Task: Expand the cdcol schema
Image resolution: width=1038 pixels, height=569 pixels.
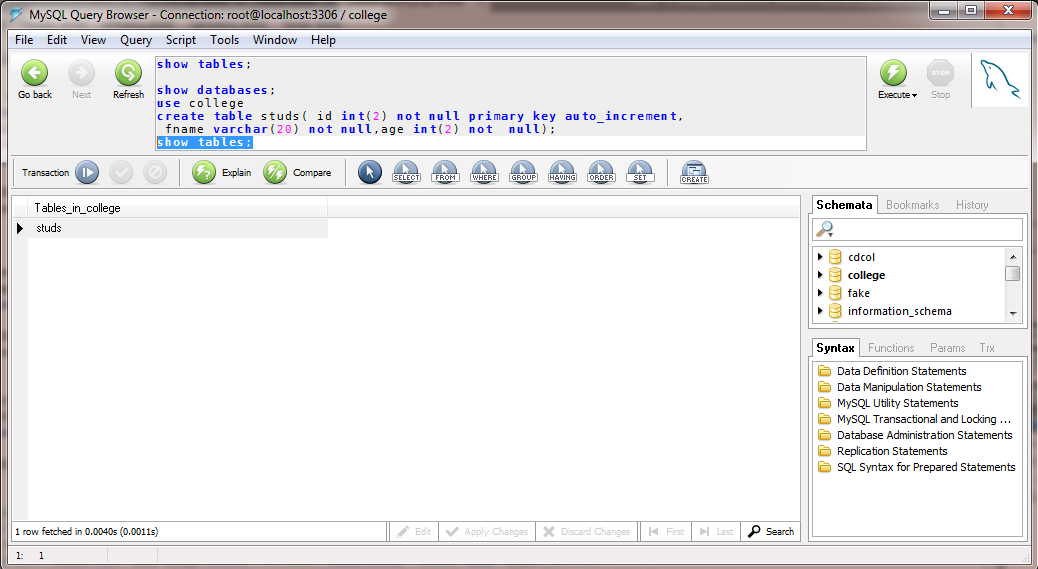Action: coord(820,257)
